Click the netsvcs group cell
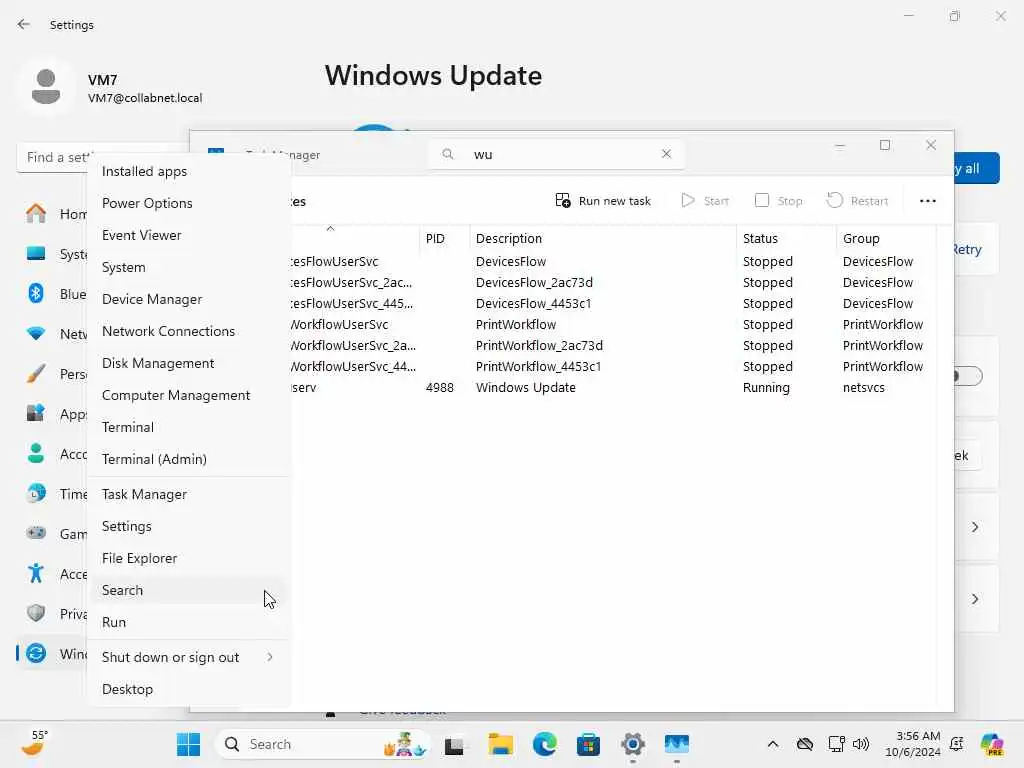The height and width of the screenshot is (768, 1024). 863,387
